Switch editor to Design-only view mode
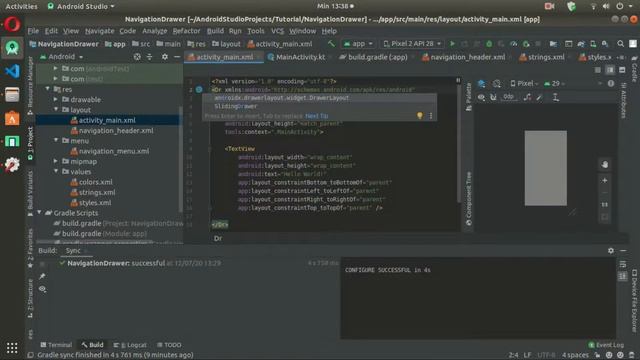This screenshot has width=640, height=360. (x=622, y=70)
